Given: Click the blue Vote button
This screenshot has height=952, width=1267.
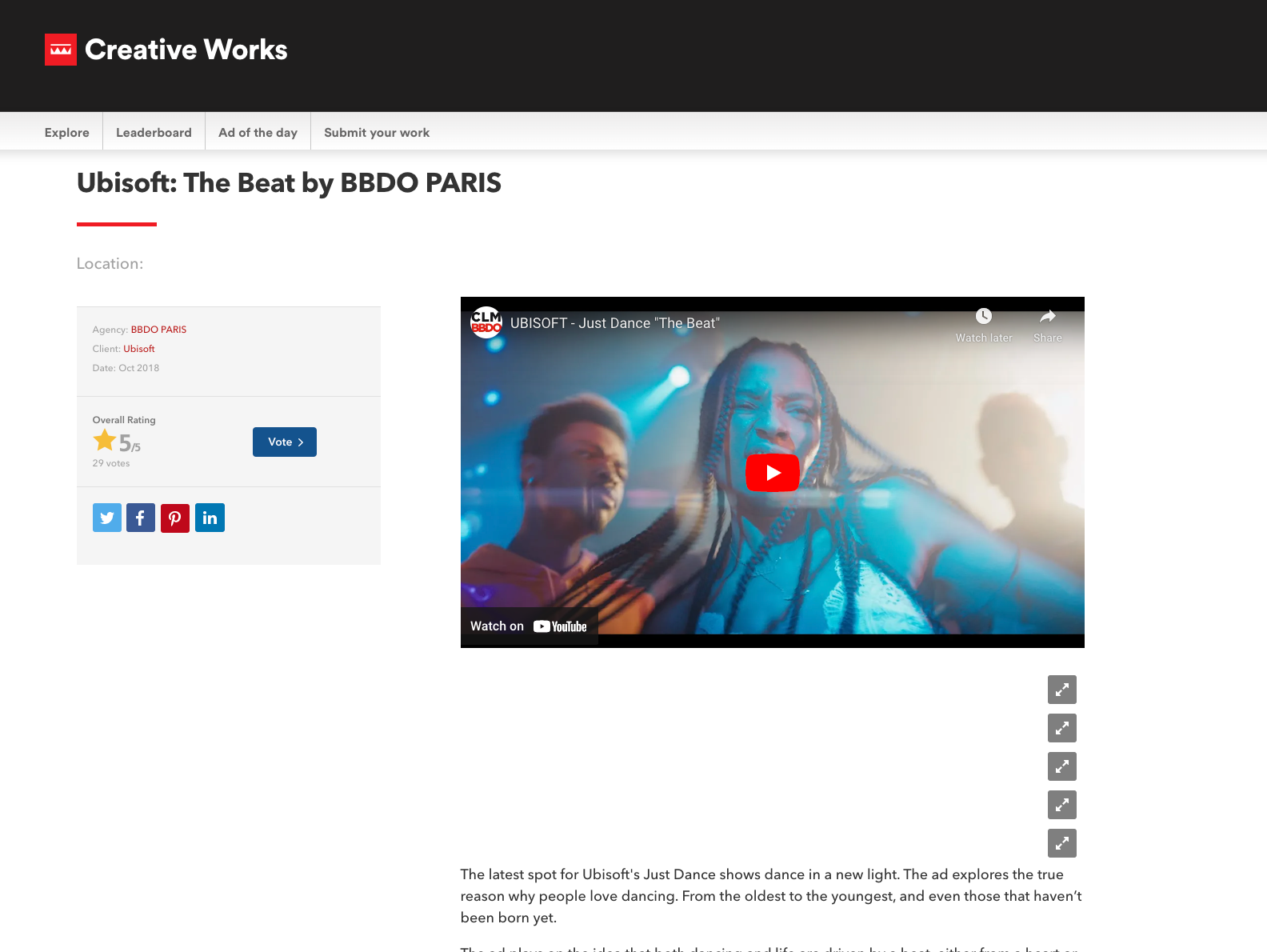Looking at the screenshot, I should point(285,442).
